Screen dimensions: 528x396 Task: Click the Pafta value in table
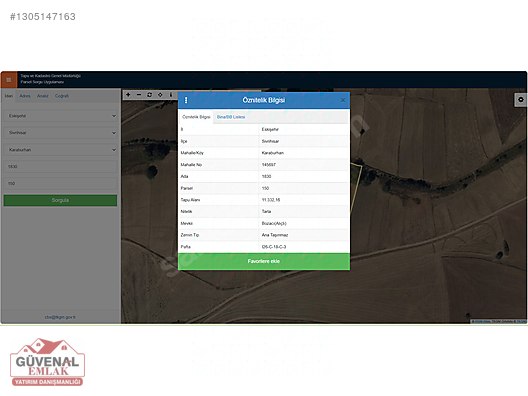coord(274,247)
